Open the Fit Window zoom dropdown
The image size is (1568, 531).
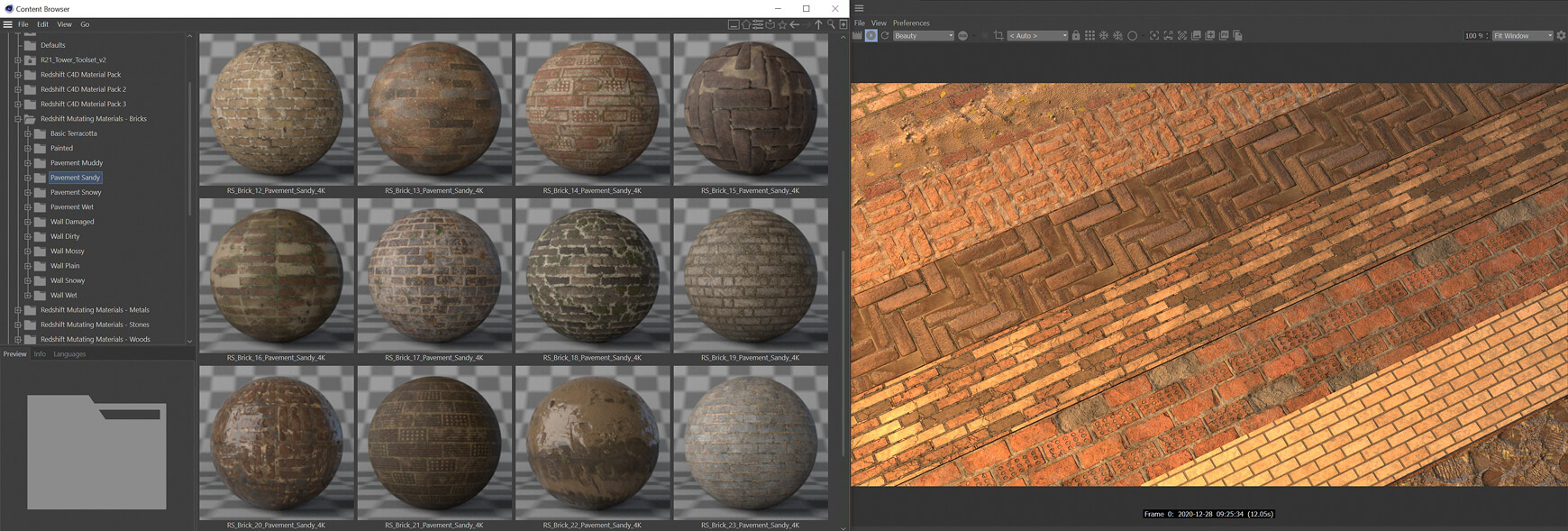click(1522, 36)
